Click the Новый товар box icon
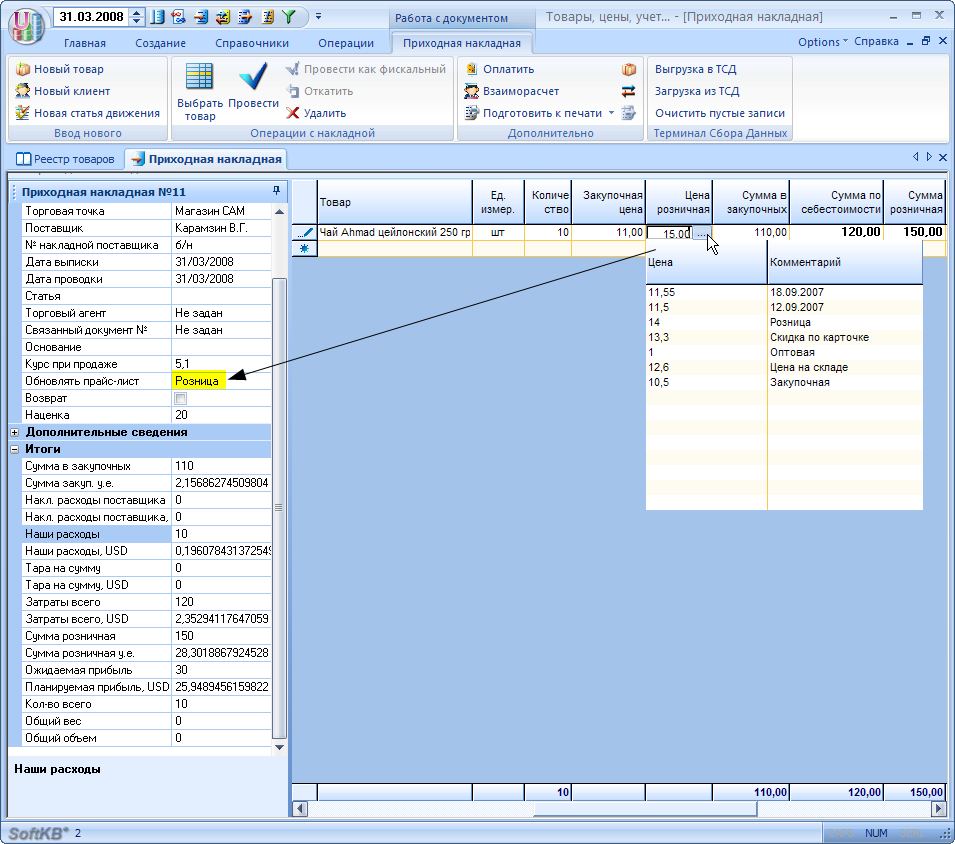955x844 pixels. pyautogui.click(x=23, y=69)
